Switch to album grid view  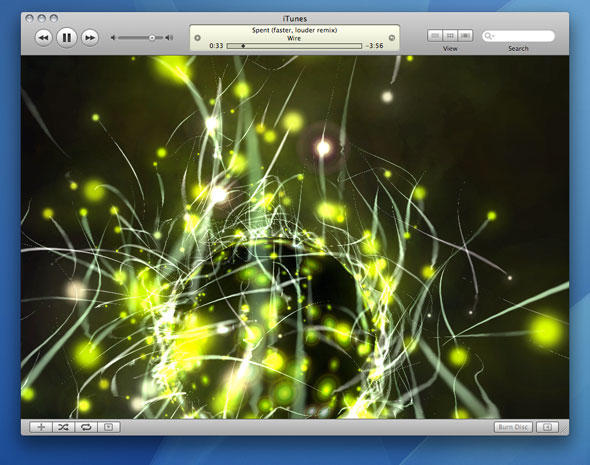click(450, 36)
